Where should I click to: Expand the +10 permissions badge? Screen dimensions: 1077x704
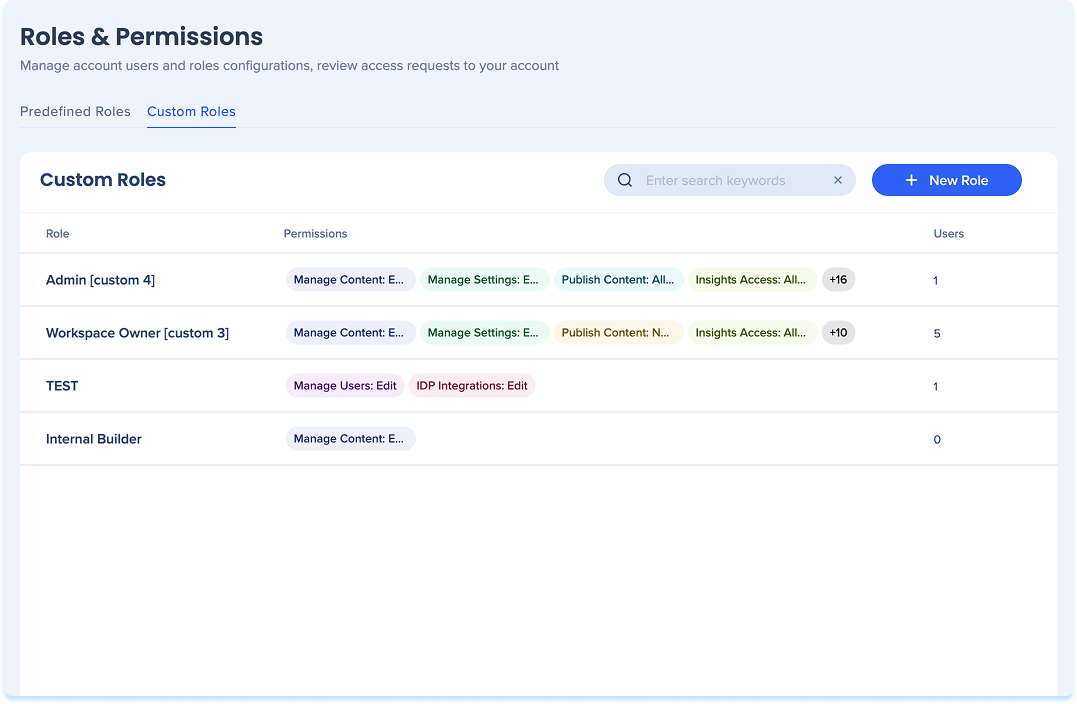[x=838, y=333]
